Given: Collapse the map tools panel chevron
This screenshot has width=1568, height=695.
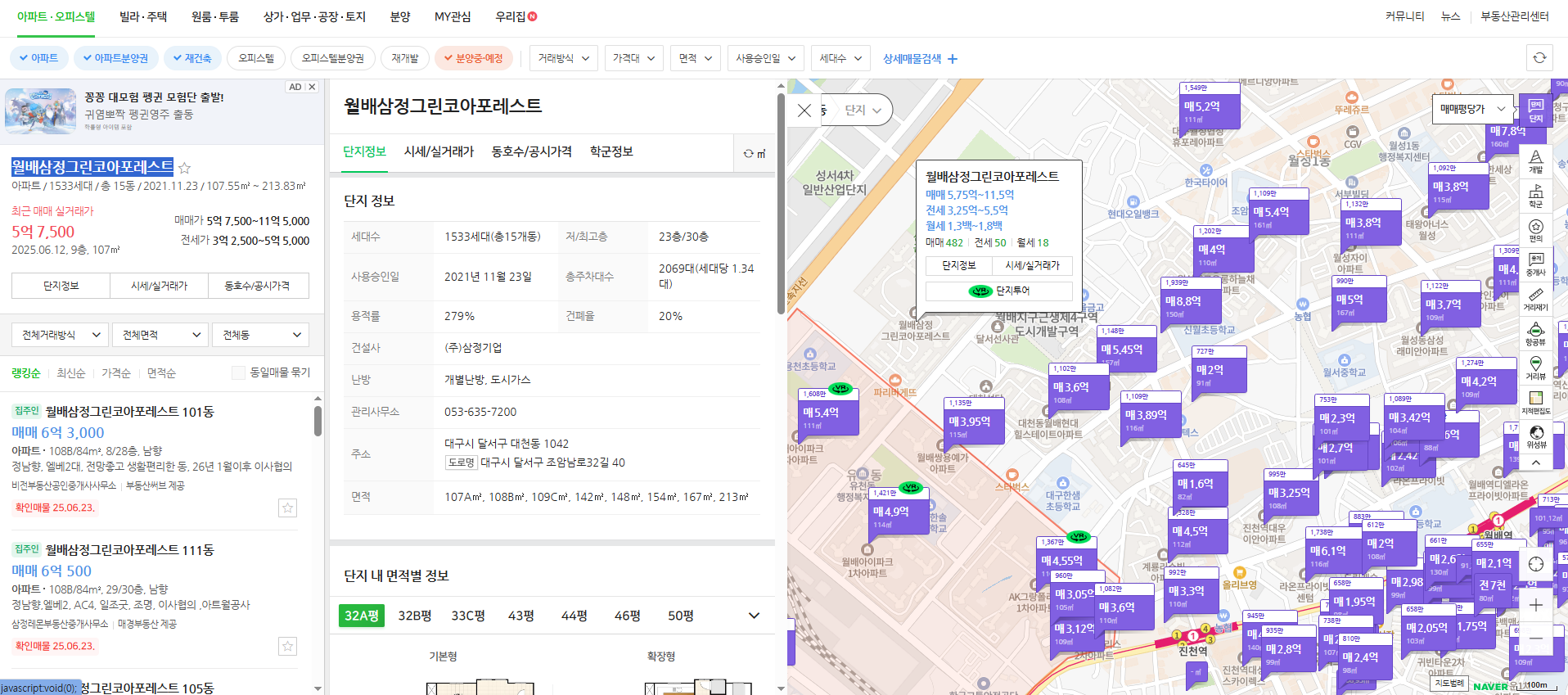Looking at the screenshot, I should coord(1535,463).
